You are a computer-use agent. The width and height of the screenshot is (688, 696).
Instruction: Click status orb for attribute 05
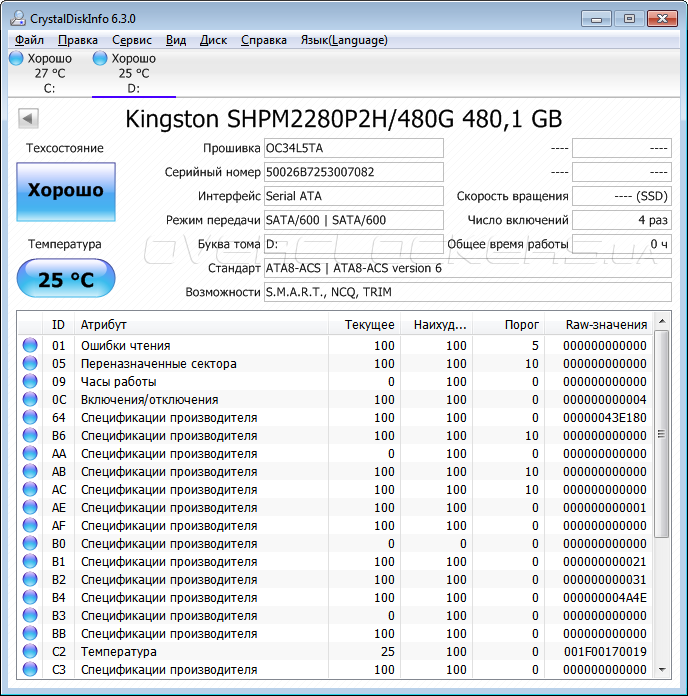click(x=30, y=363)
